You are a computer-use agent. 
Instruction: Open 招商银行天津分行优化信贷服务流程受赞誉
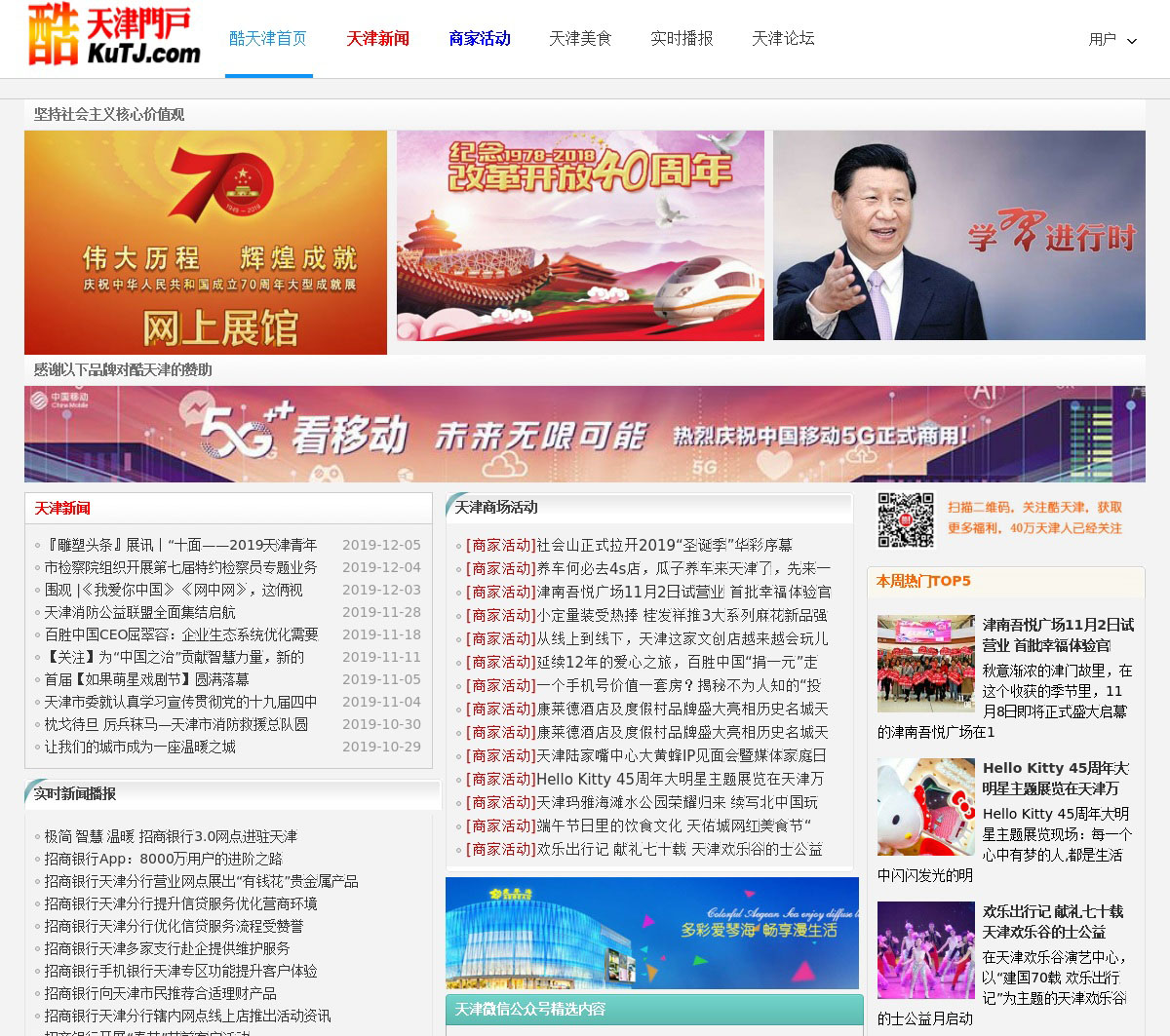pyautogui.click(x=174, y=926)
